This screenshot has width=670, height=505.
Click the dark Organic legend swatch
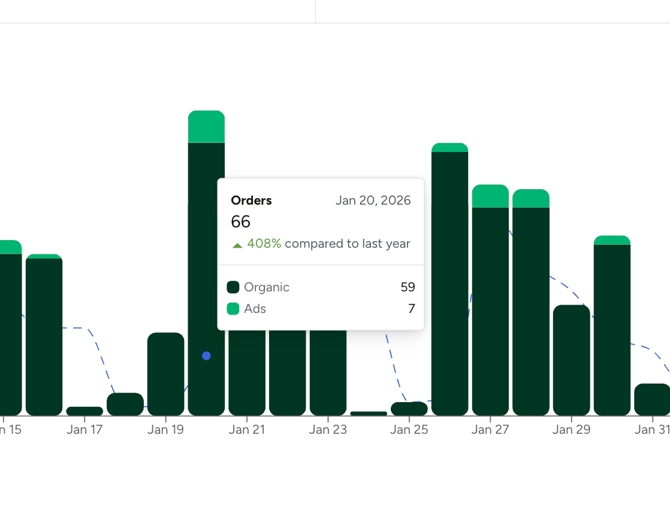click(233, 287)
